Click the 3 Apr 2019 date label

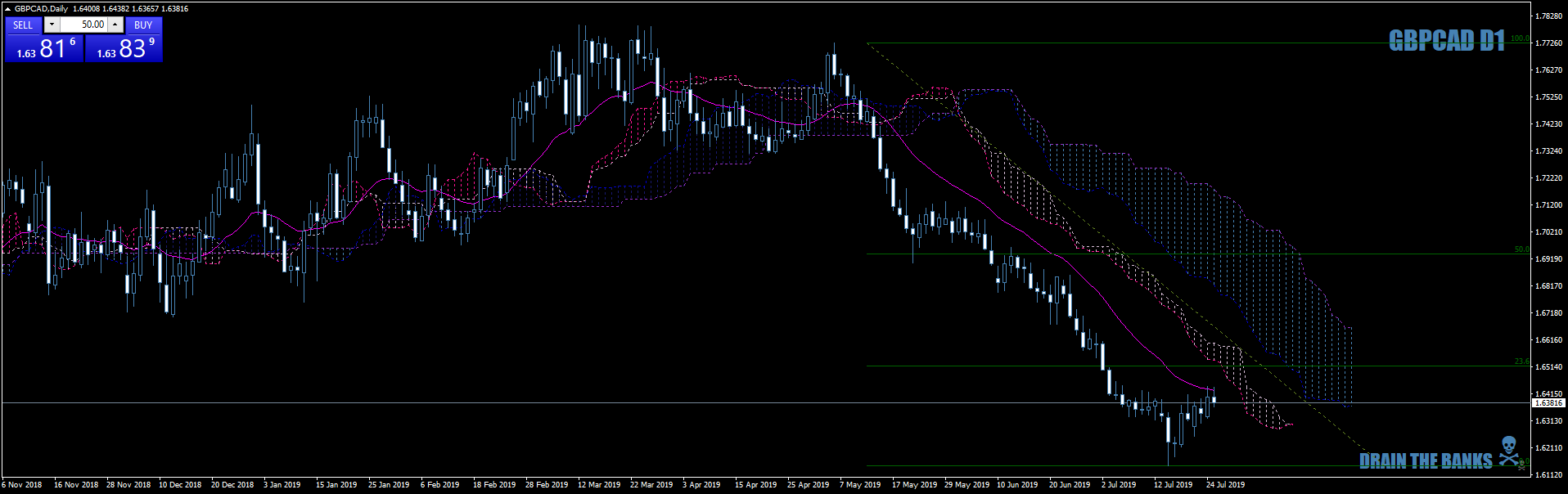point(701,485)
